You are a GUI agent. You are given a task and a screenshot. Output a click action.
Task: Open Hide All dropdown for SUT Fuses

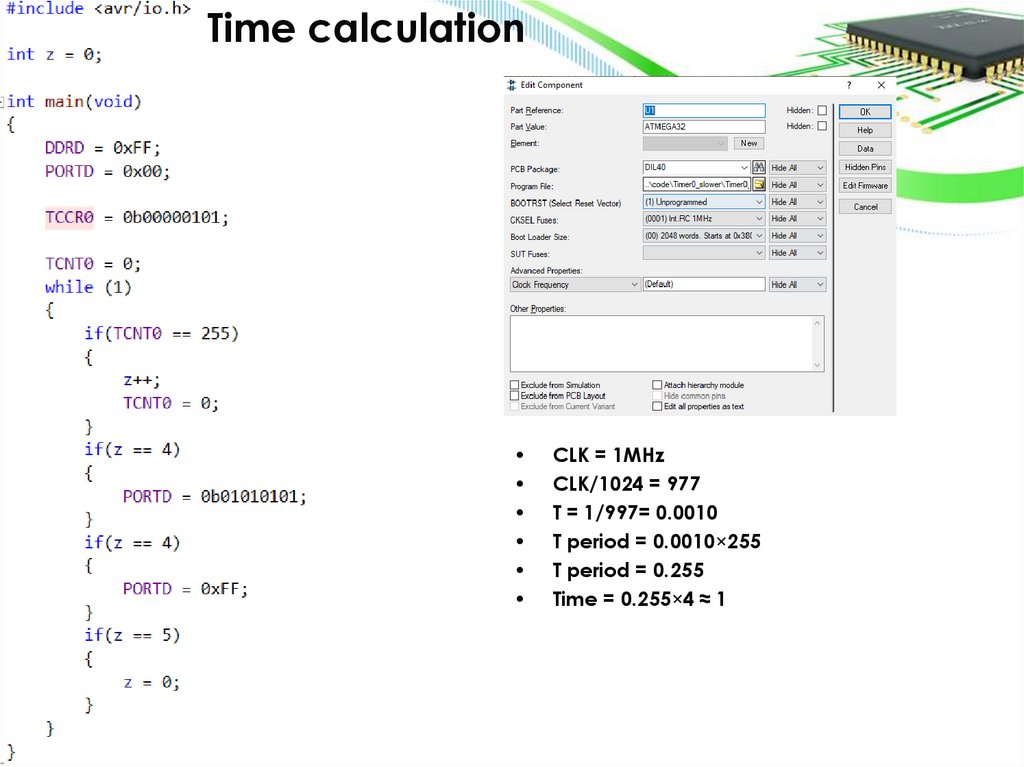pyautogui.click(x=797, y=253)
